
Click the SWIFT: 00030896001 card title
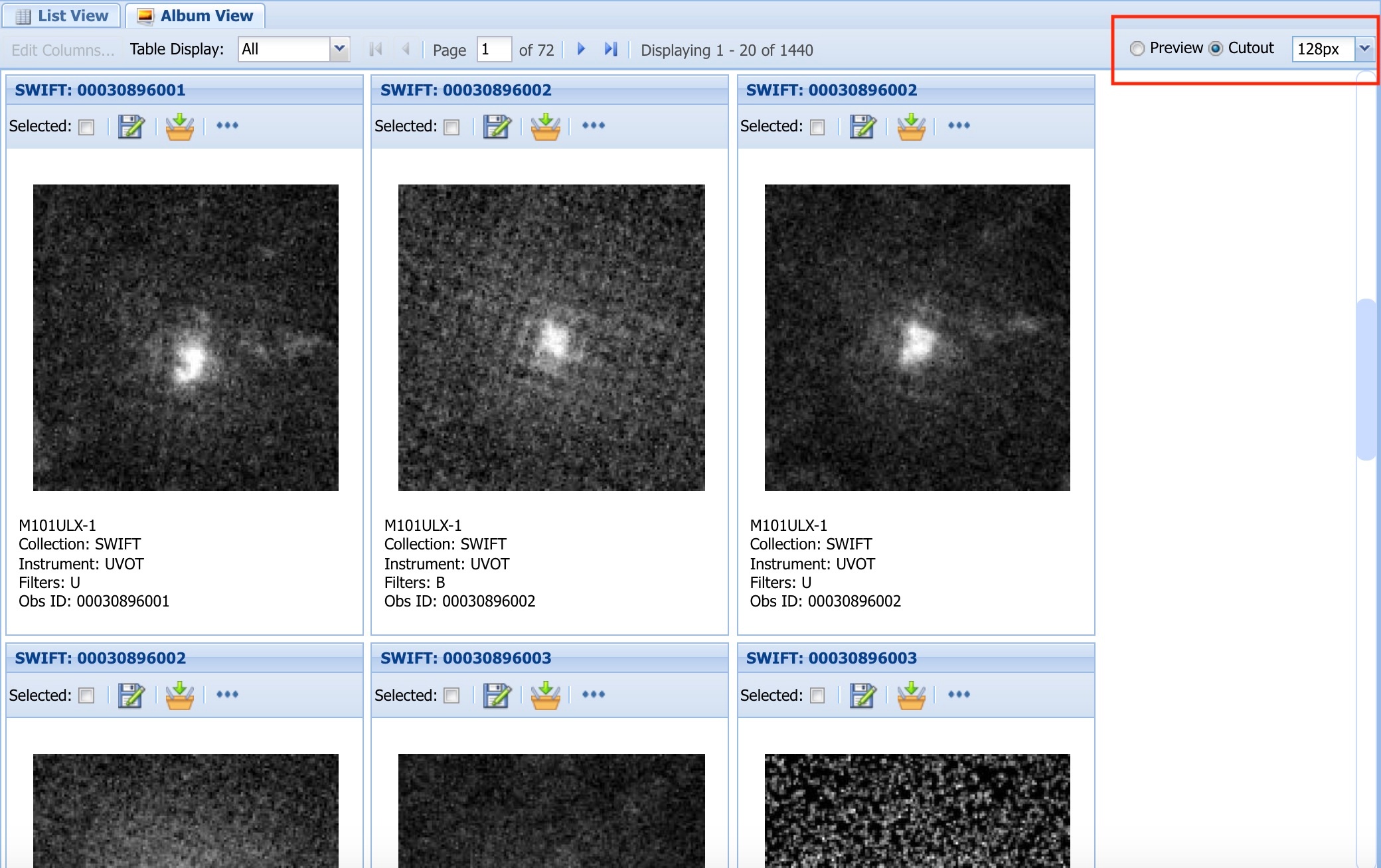point(100,90)
